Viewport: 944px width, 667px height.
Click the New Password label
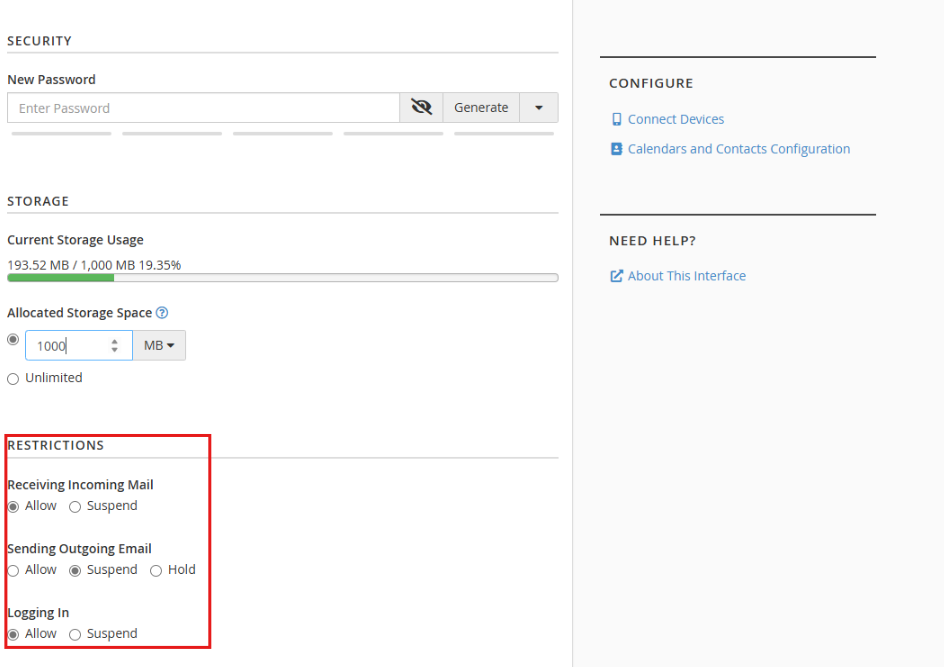click(51, 79)
